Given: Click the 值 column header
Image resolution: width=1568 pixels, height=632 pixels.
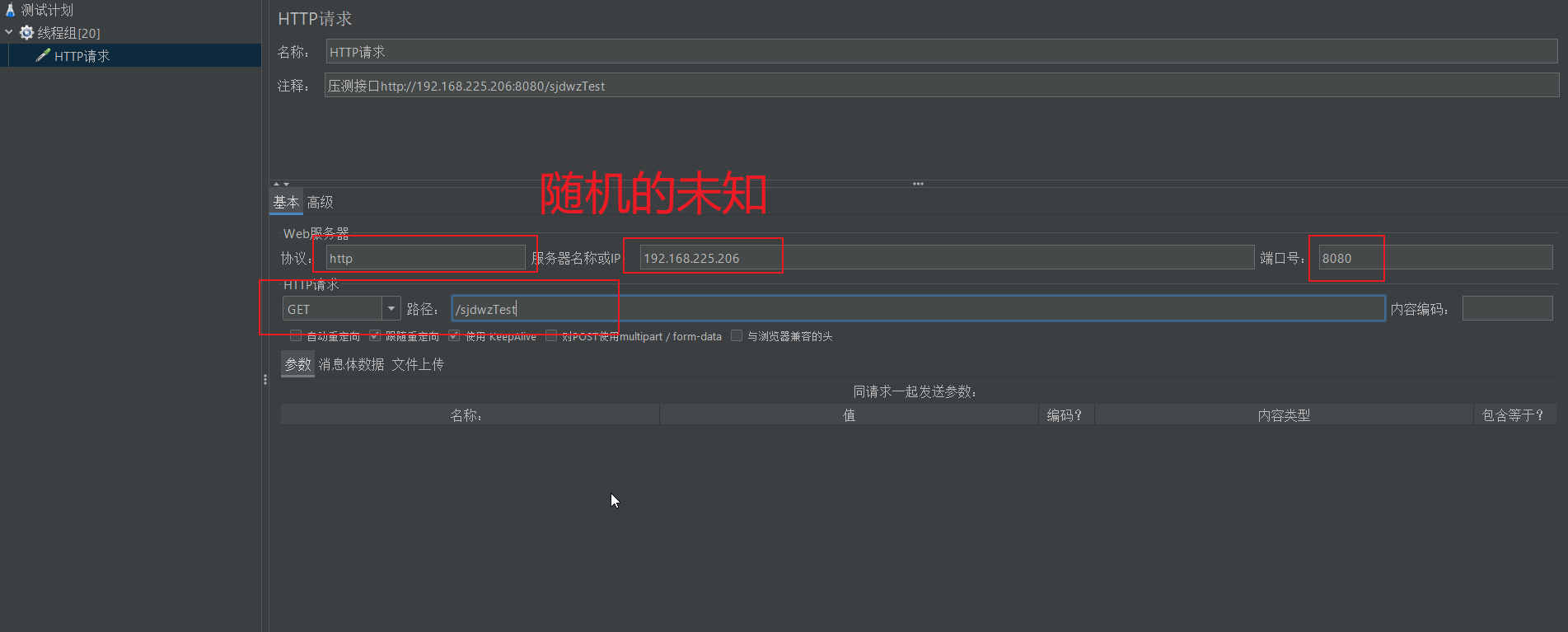Looking at the screenshot, I should (x=849, y=415).
